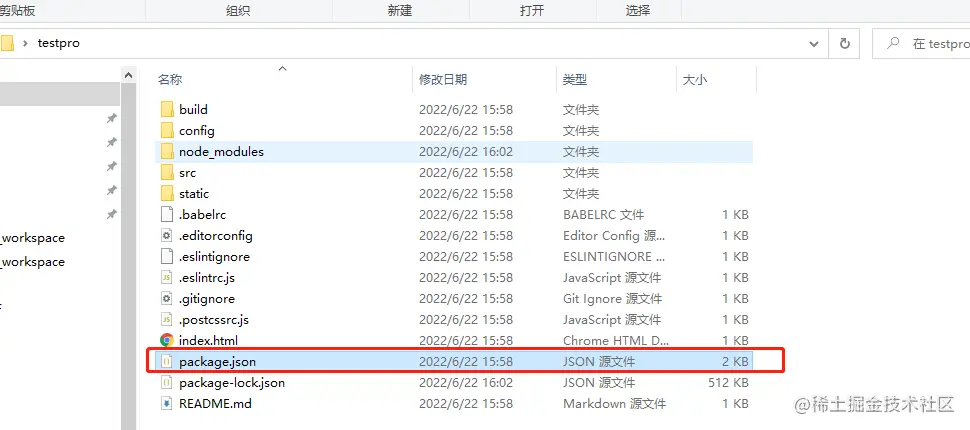The height and width of the screenshot is (430, 970).
Task: Click the Git Ignore 源文件 type cell
Action: click(x=612, y=299)
